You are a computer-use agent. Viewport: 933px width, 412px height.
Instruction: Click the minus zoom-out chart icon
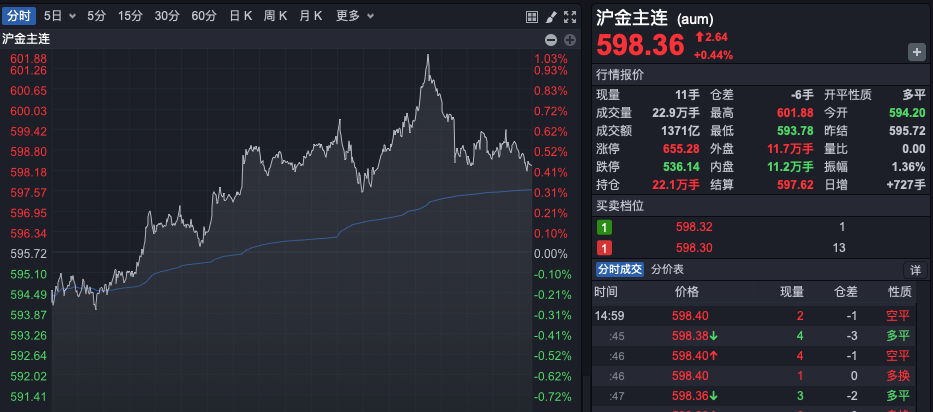[x=550, y=39]
